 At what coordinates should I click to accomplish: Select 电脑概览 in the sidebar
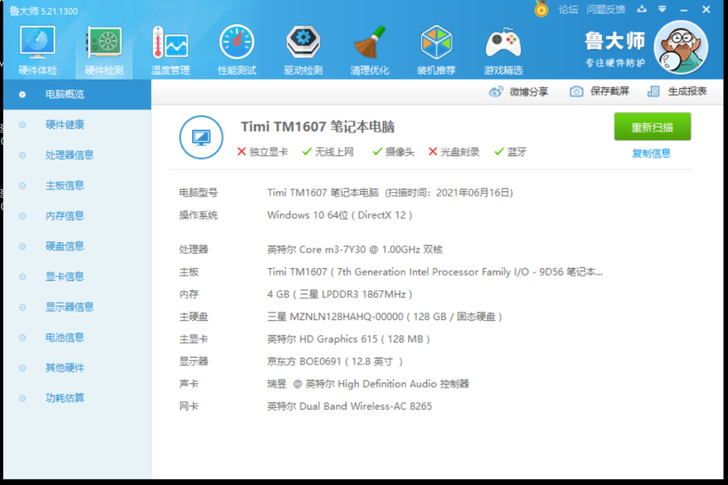(x=77, y=94)
